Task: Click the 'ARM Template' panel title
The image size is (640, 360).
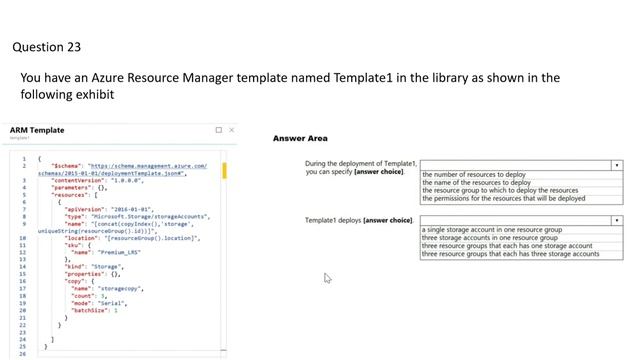Action: tap(37, 130)
